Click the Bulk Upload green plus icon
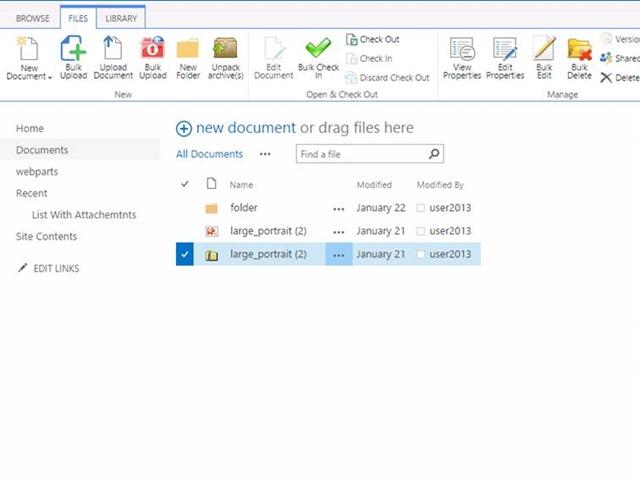Screen dimensions: 640x480 click(x=73, y=50)
